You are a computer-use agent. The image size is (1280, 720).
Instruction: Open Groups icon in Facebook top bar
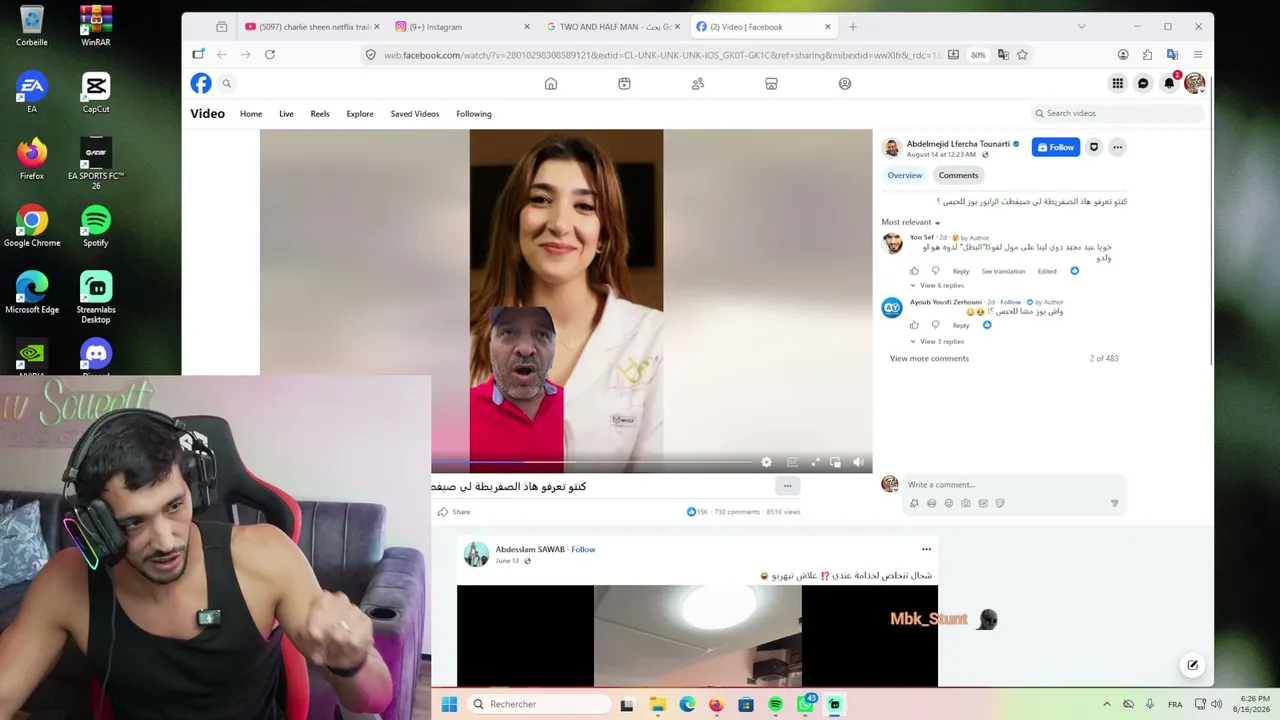click(845, 84)
